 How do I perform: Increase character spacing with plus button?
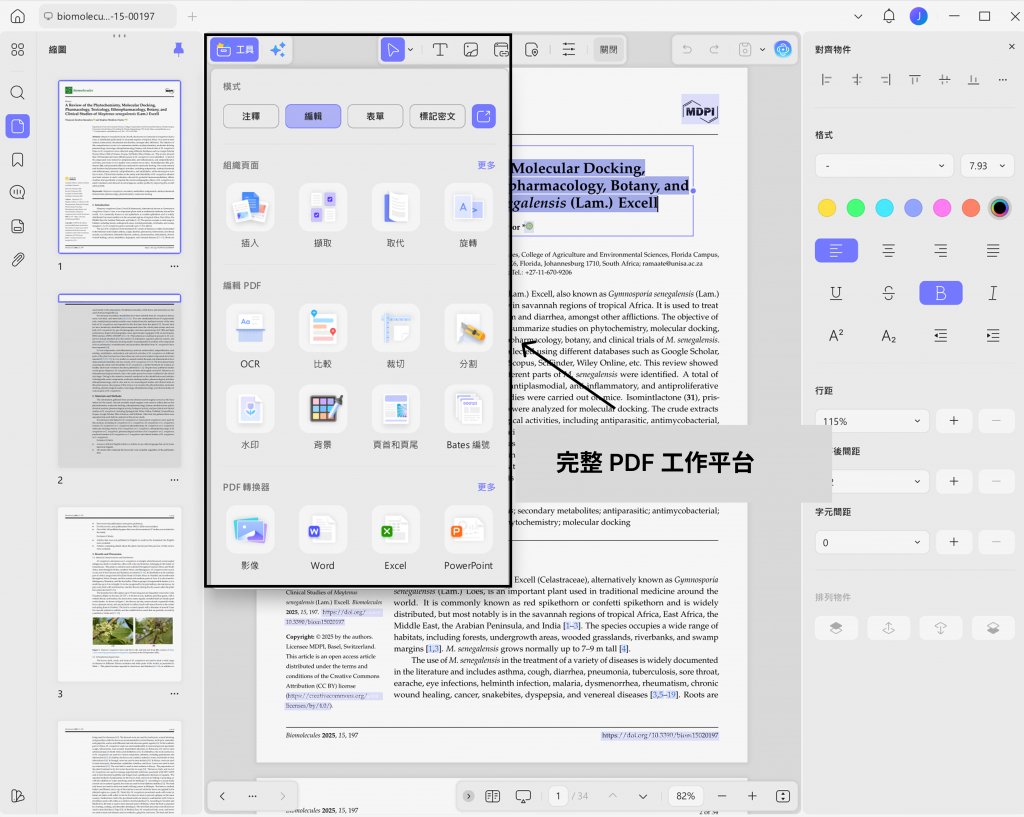coord(953,542)
